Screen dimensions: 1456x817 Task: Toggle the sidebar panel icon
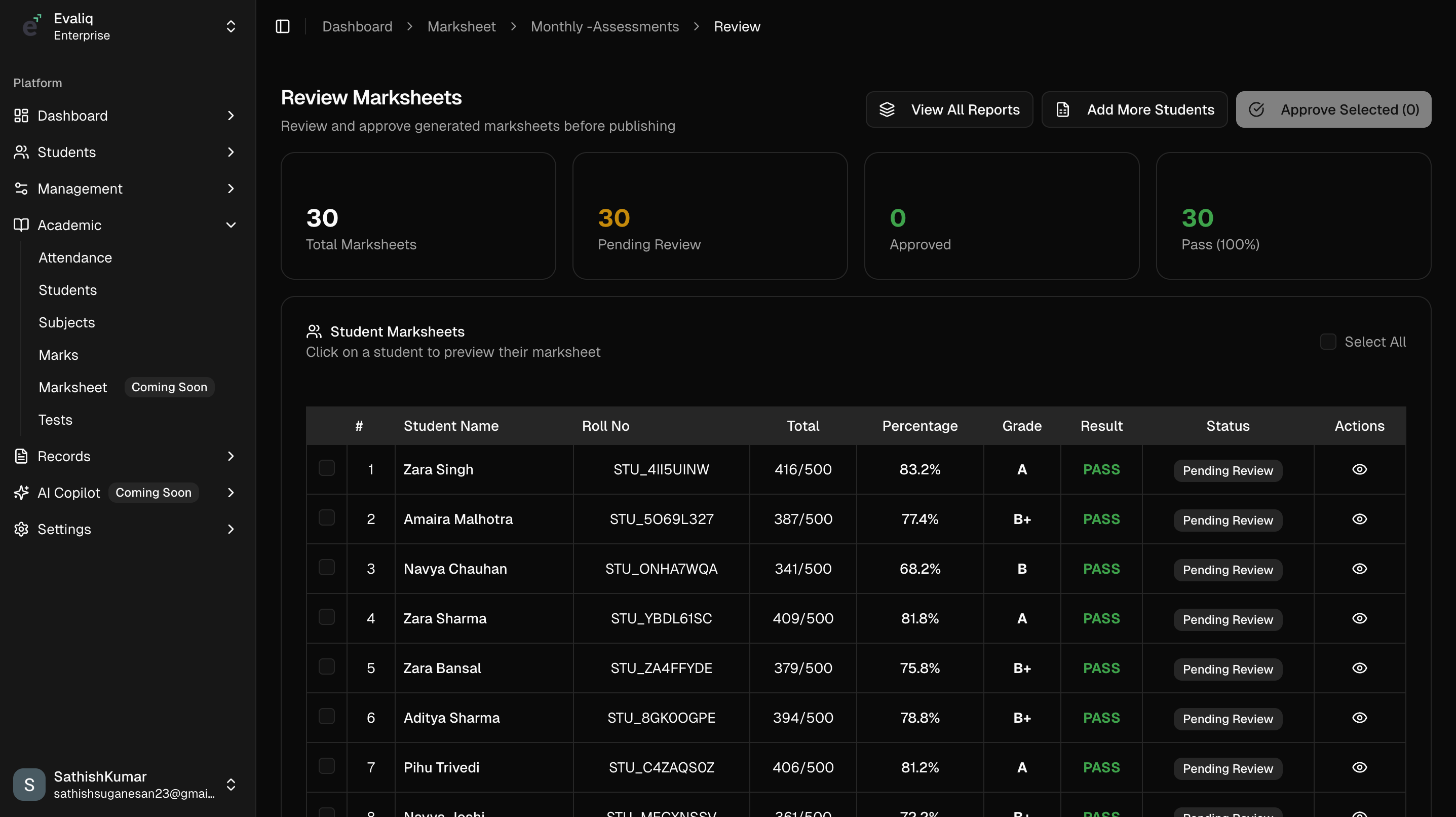pyautogui.click(x=283, y=26)
